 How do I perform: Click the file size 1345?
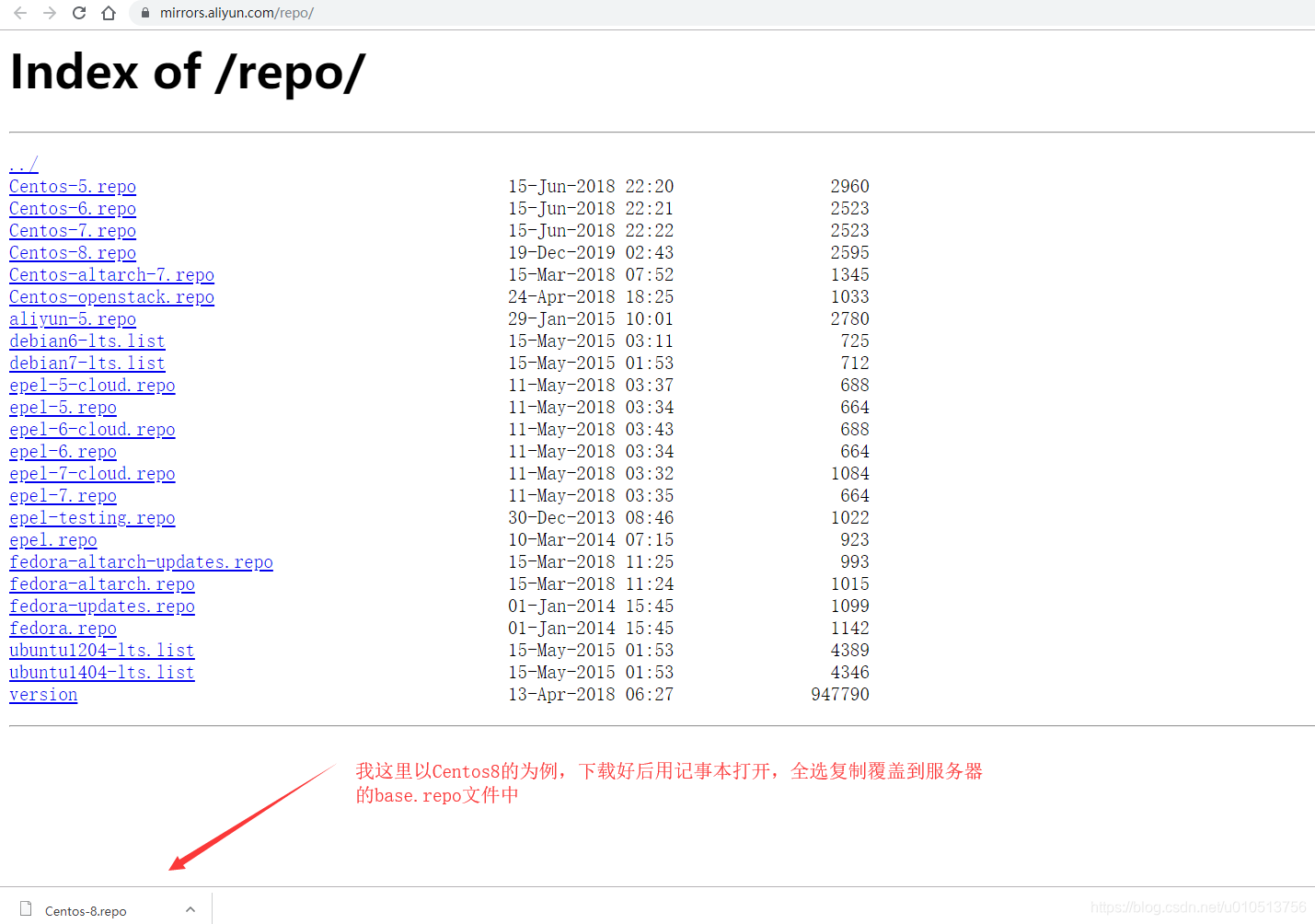[850, 275]
